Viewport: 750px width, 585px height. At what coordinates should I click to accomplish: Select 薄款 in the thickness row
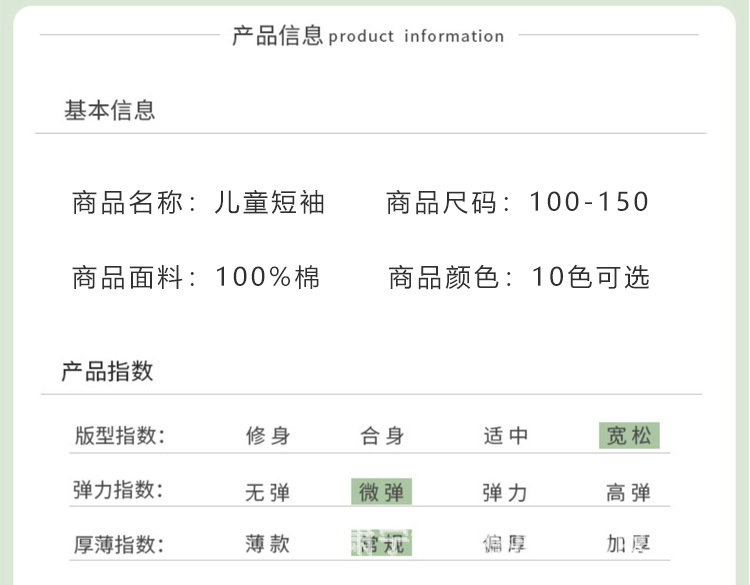(268, 545)
